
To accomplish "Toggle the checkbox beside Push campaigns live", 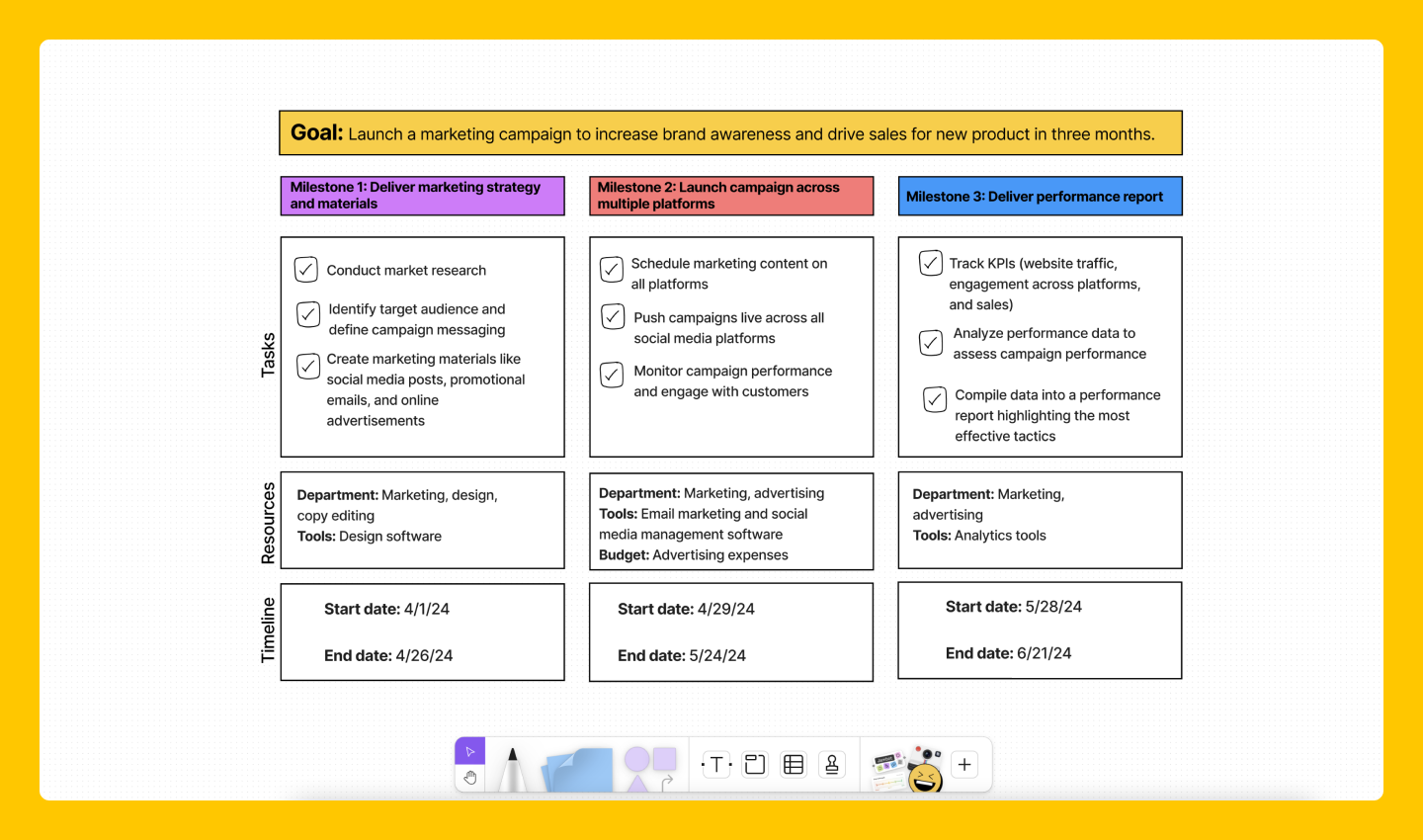I will [x=612, y=317].
